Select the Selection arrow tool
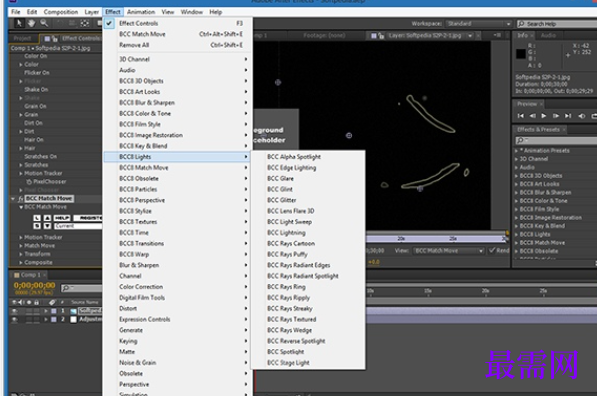This screenshot has width=597, height=396. [x=18, y=23]
